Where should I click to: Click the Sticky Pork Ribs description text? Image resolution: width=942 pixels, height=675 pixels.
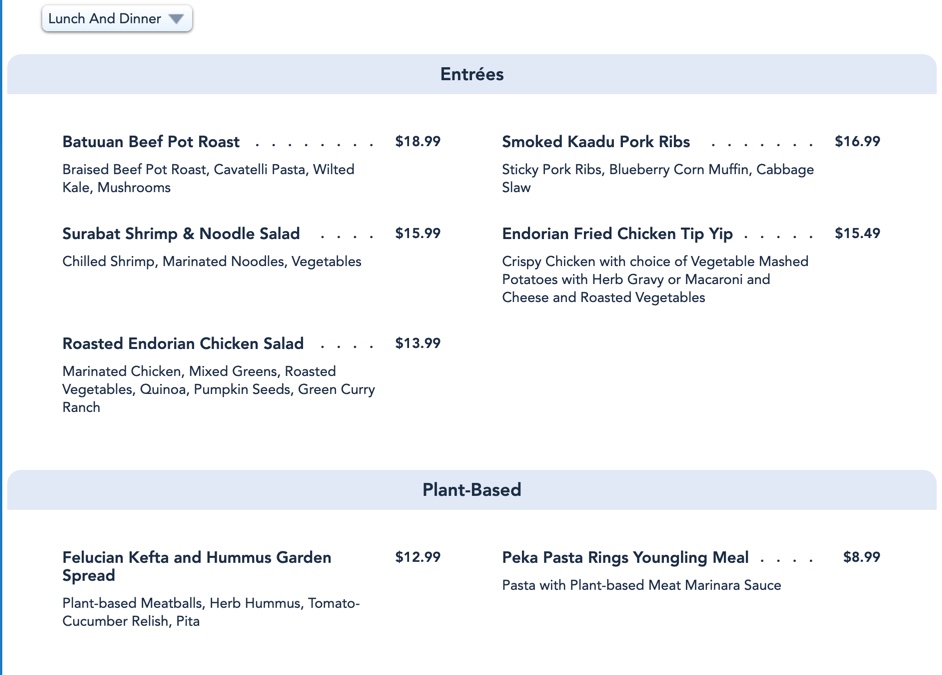[x=657, y=179]
